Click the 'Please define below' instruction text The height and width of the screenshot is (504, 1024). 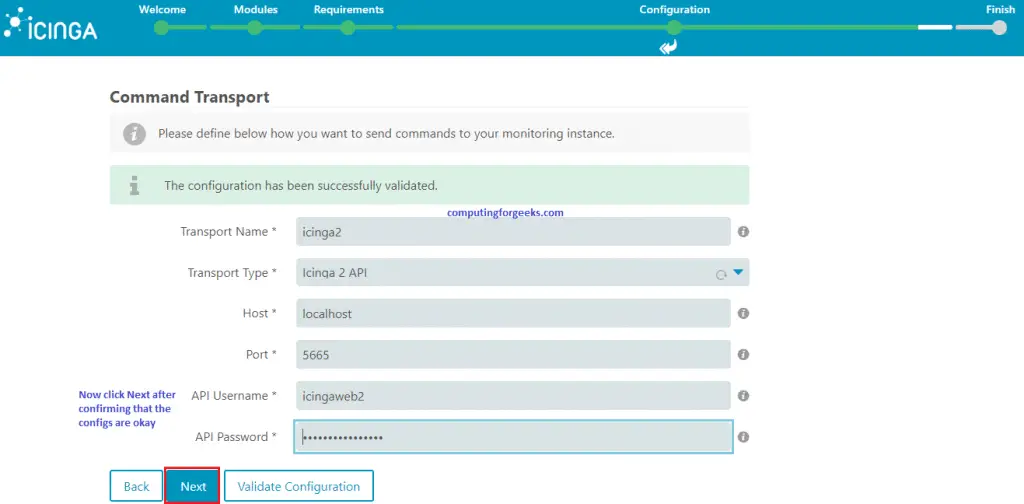click(x=386, y=134)
